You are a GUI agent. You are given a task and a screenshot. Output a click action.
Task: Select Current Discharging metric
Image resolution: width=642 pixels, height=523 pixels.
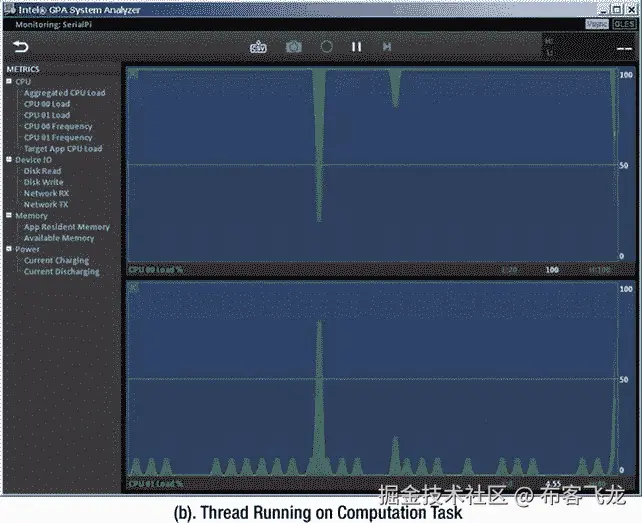[61, 272]
